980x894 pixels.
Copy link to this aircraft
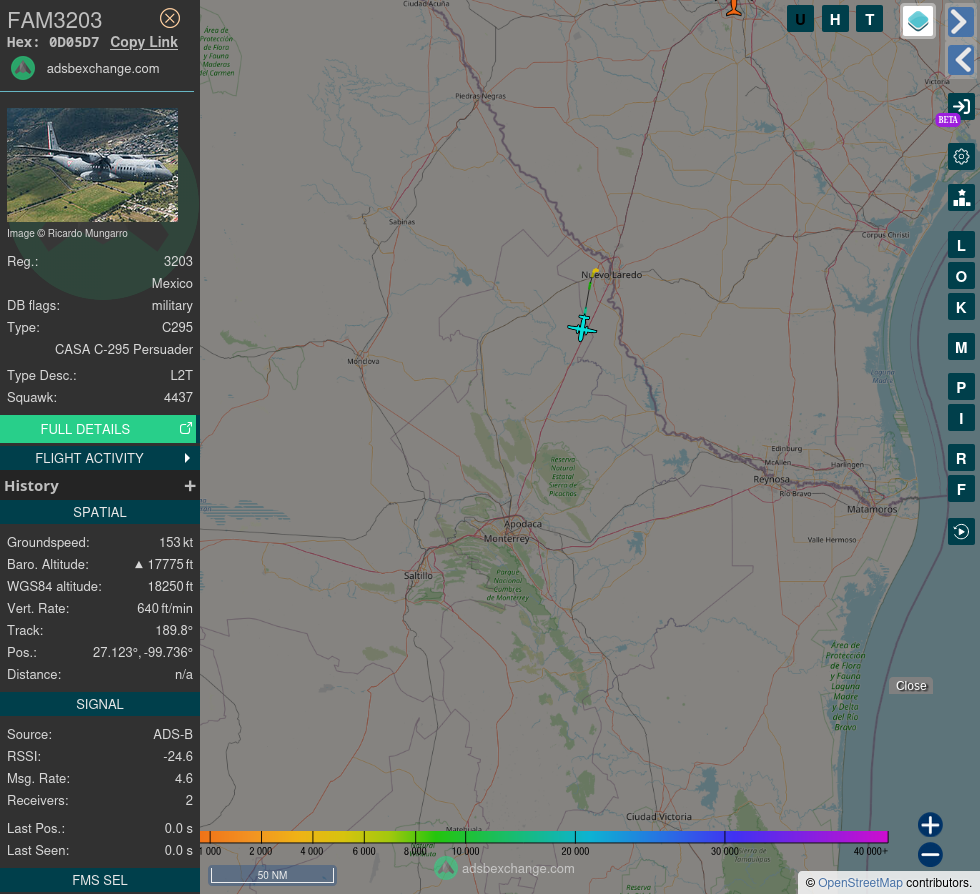[x=144, y=42]
